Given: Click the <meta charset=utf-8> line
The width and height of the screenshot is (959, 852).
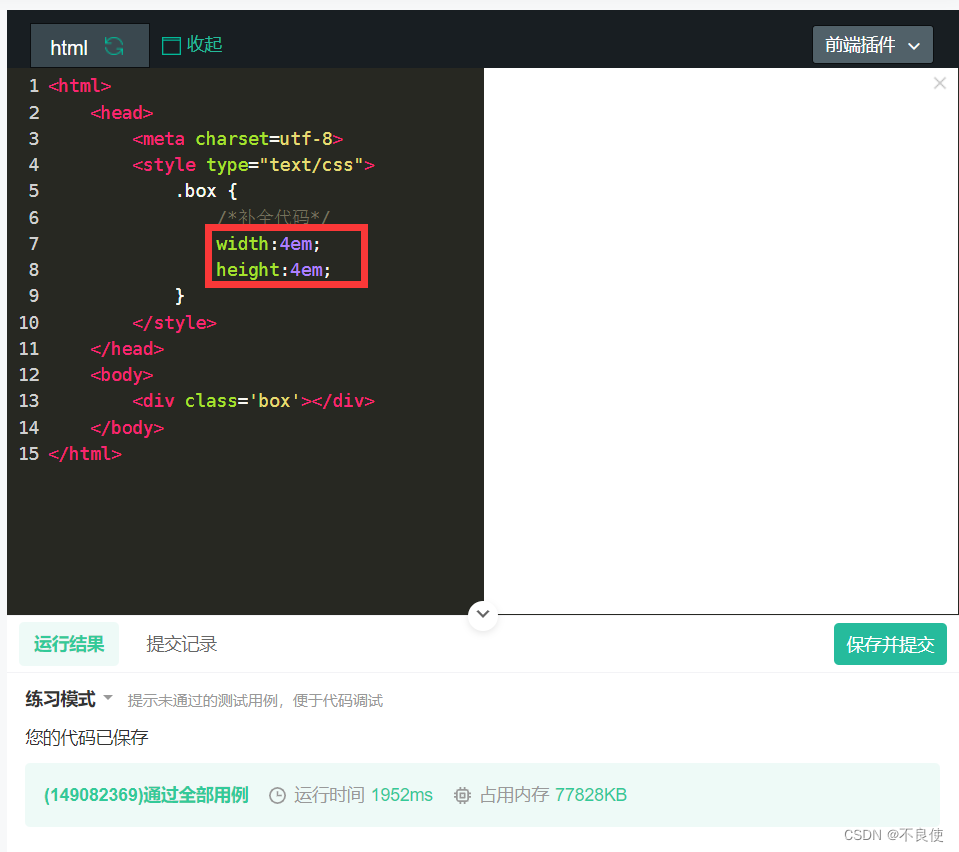Looking at the screenshot, I should coord(237,139).
